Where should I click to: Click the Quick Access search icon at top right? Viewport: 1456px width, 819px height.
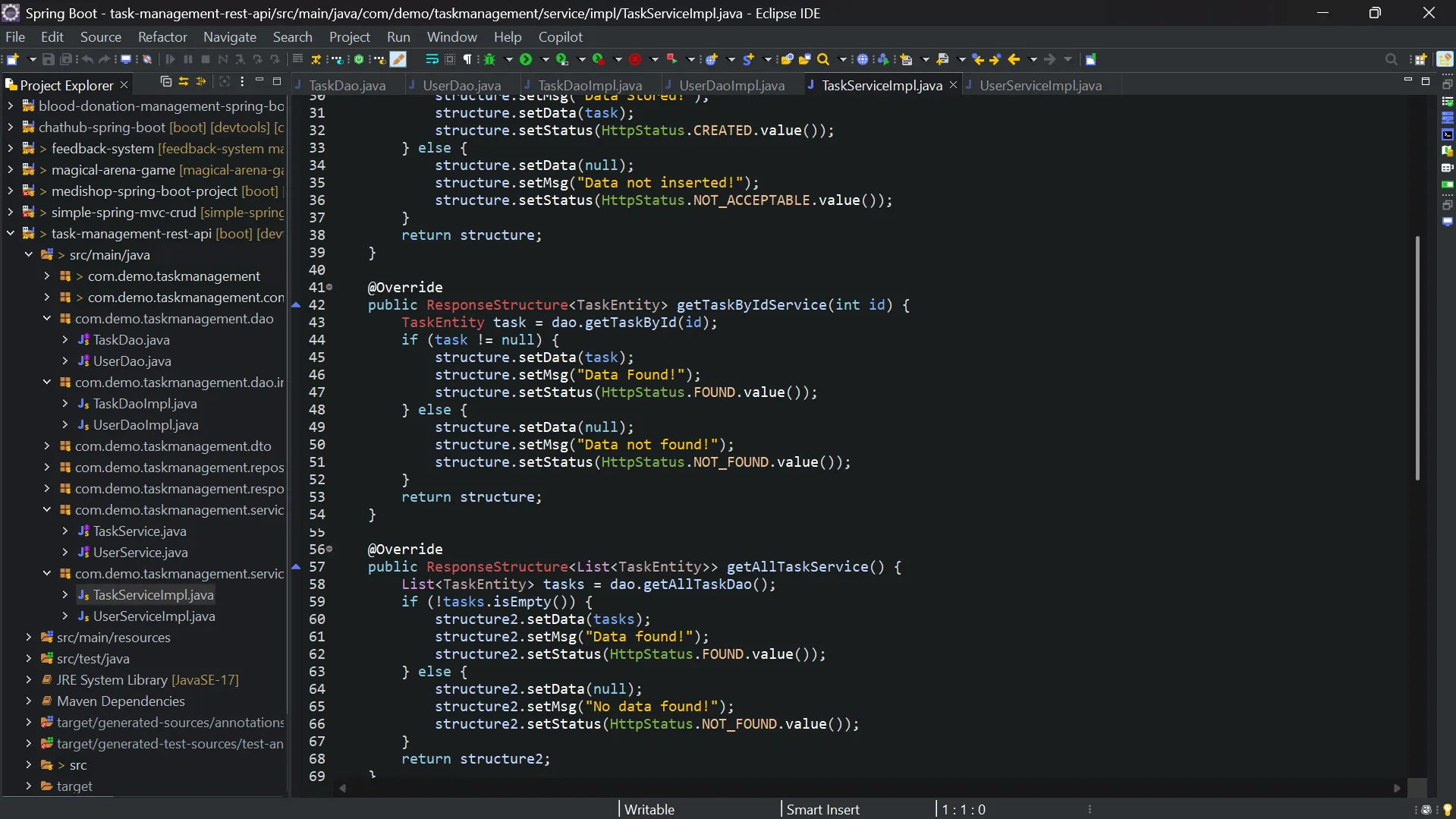pyautogui.click(x=1391, y=59)
